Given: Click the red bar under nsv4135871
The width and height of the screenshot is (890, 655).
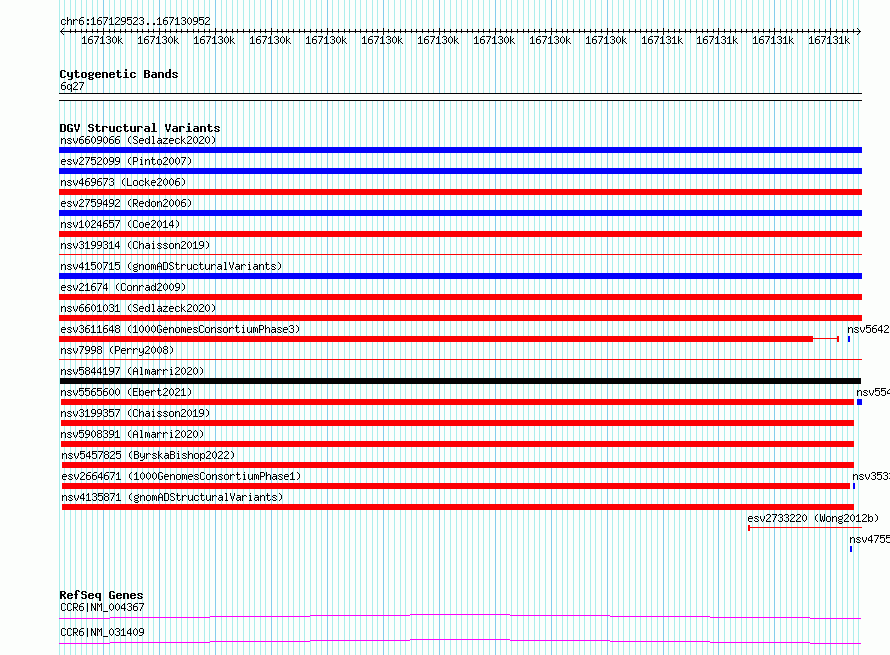Looking at the screenshot, I should pos(457,507).
